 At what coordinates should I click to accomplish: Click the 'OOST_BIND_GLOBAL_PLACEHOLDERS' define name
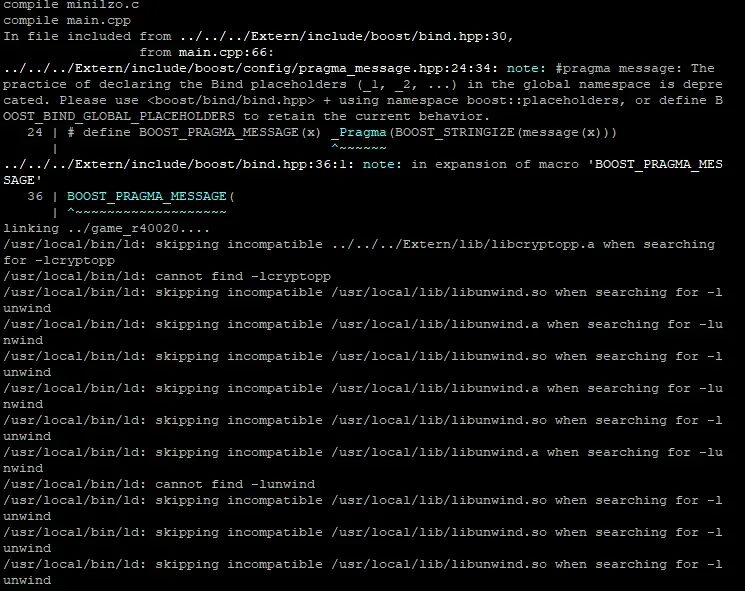(120, 117)
